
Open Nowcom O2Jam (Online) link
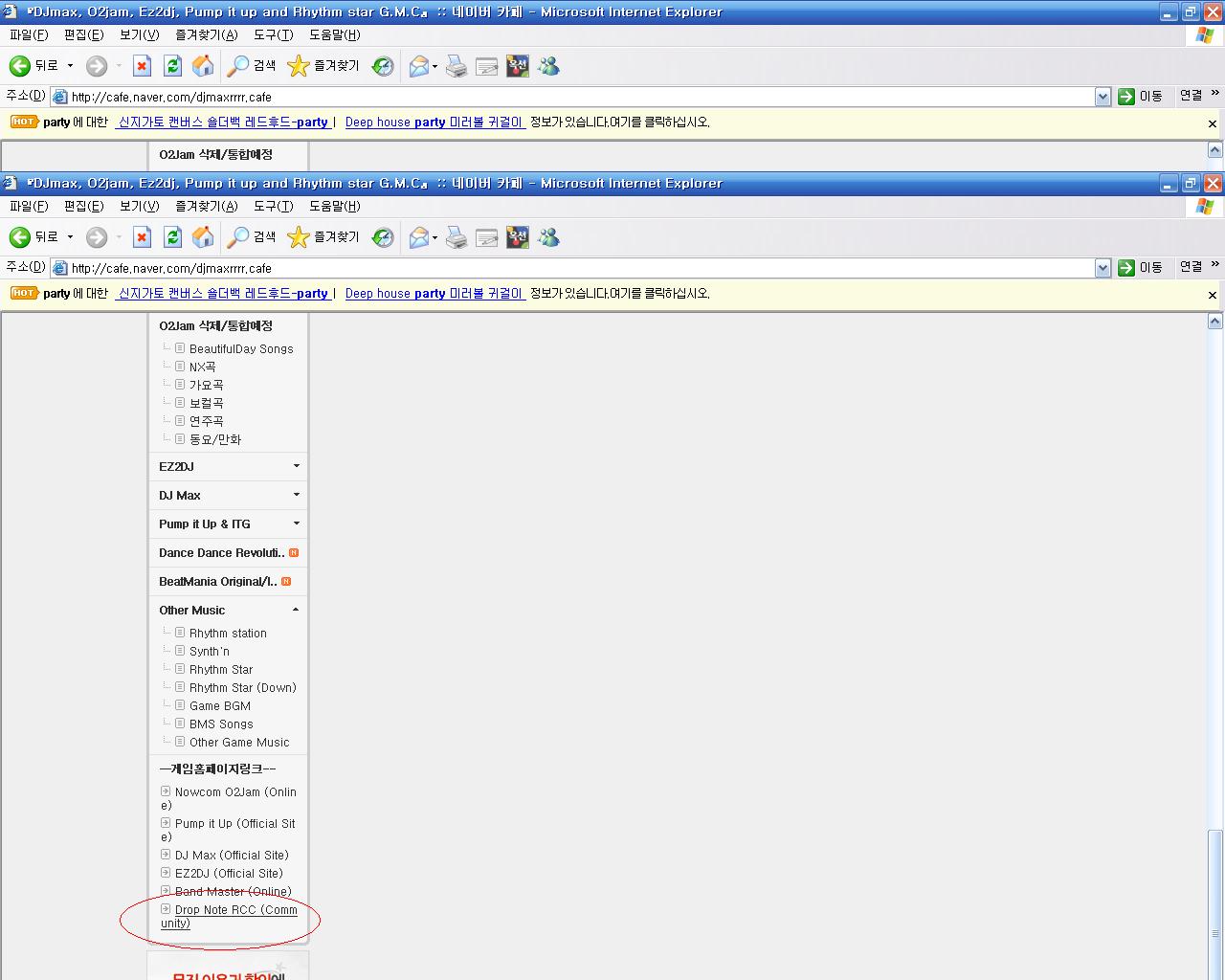point(229,798)
